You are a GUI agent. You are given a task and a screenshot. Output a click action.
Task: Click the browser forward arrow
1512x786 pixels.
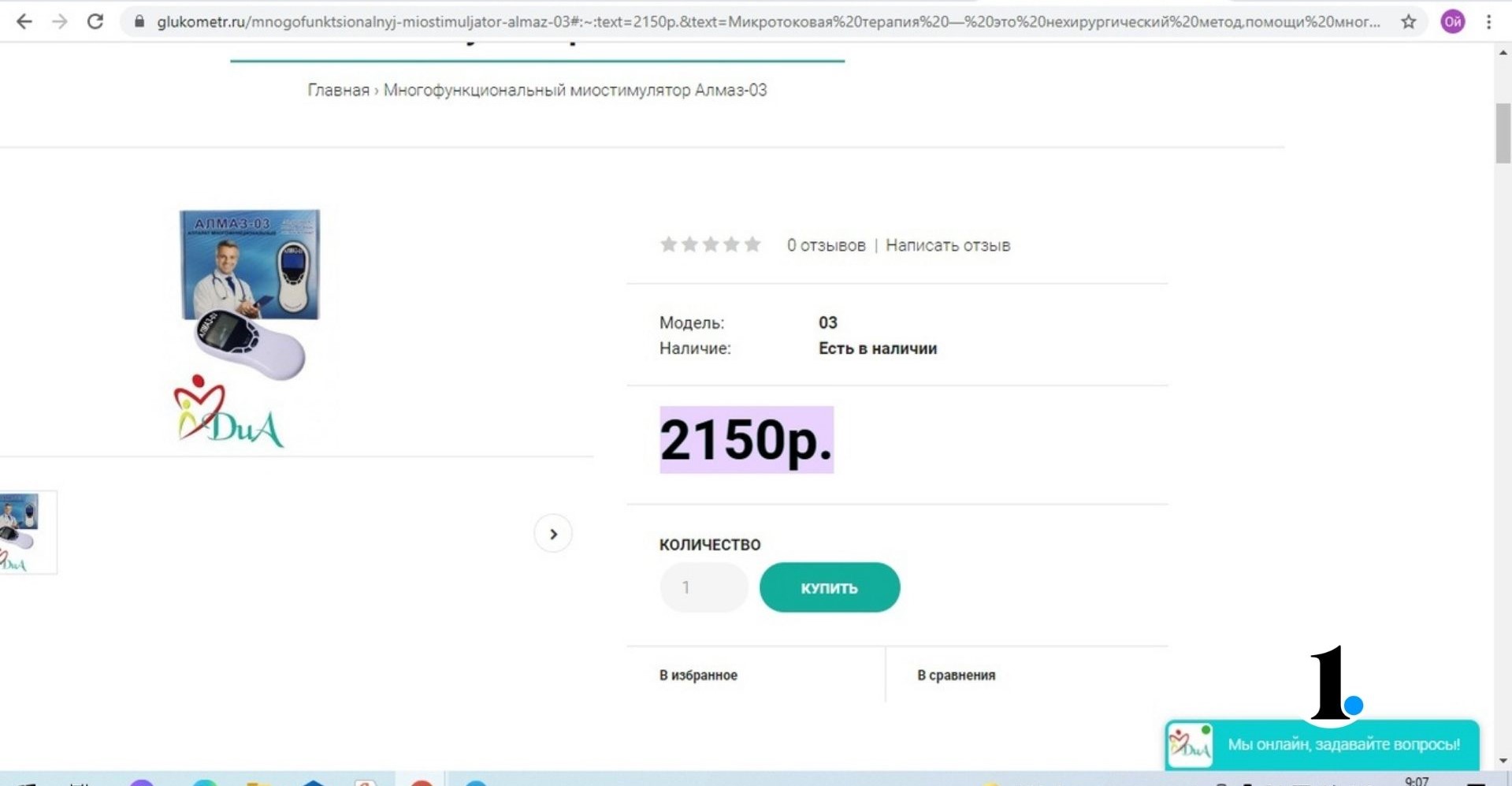[60, 21]
